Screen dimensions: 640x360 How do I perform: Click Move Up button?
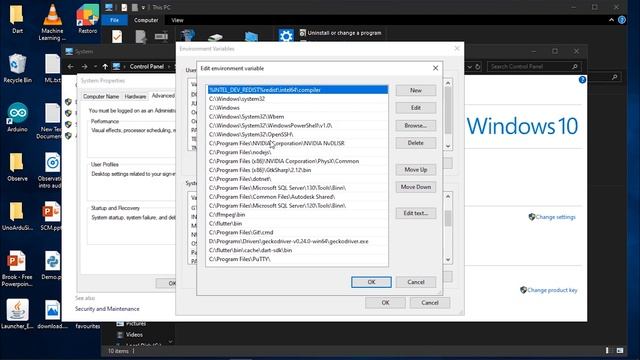[x=416, y=169]
